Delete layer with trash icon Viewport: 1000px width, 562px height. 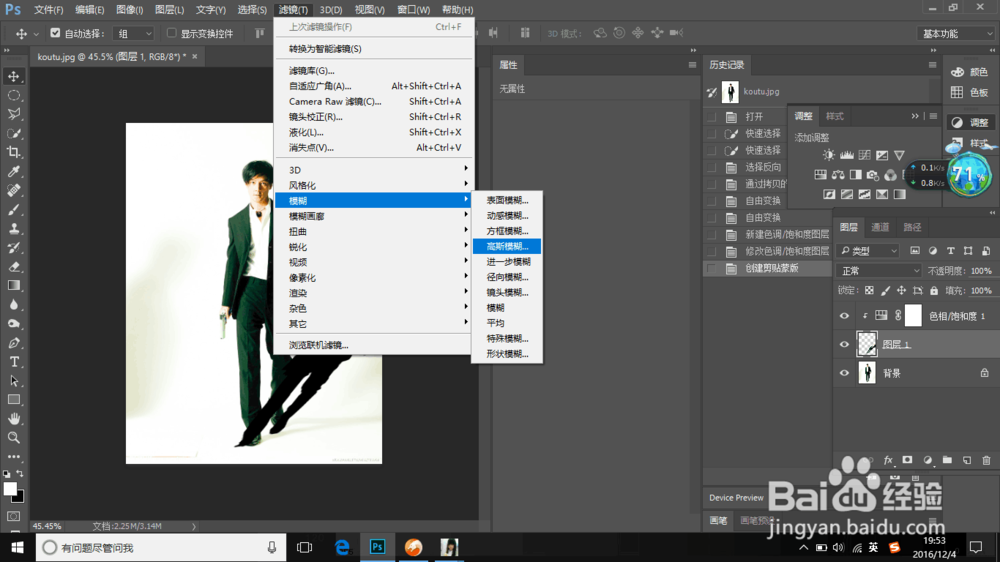coord(987,460)
